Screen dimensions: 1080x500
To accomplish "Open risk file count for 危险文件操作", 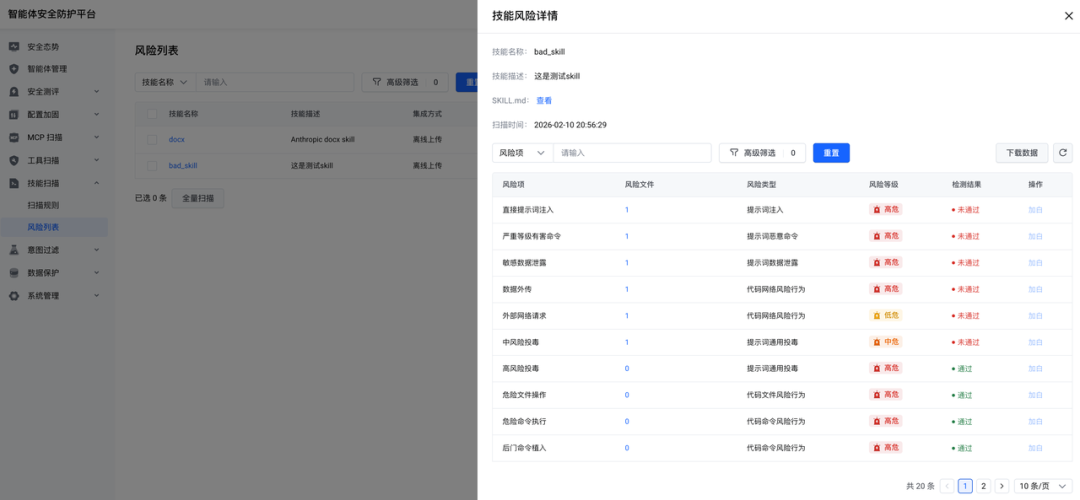I will coord(627,395).
